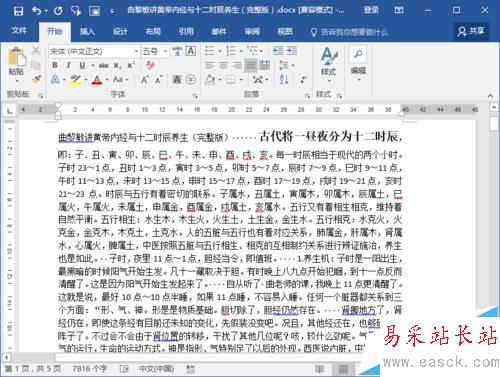Screen dimensions: 500x377
Task: Switch to read mode view in status bar
Action: pos(319,369)
